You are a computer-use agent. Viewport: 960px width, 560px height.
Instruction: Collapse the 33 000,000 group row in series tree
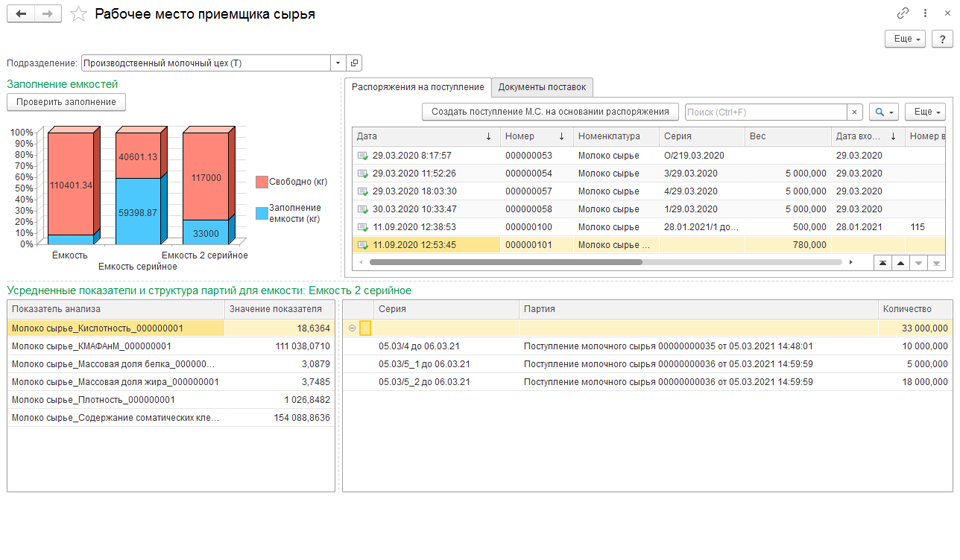click(x=352, y=328)
